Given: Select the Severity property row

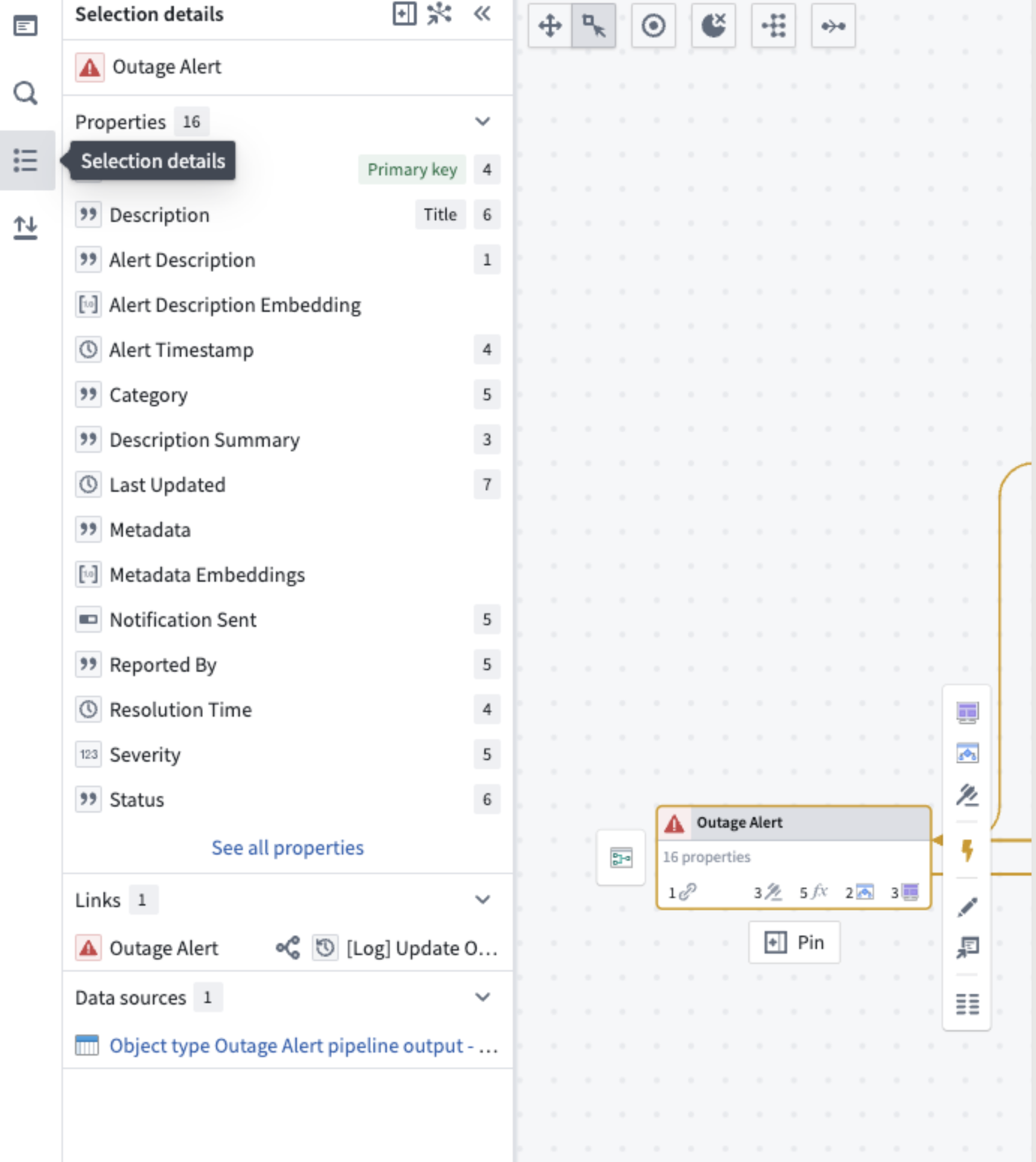Looking at the screenshot, I should click(288, 755).
